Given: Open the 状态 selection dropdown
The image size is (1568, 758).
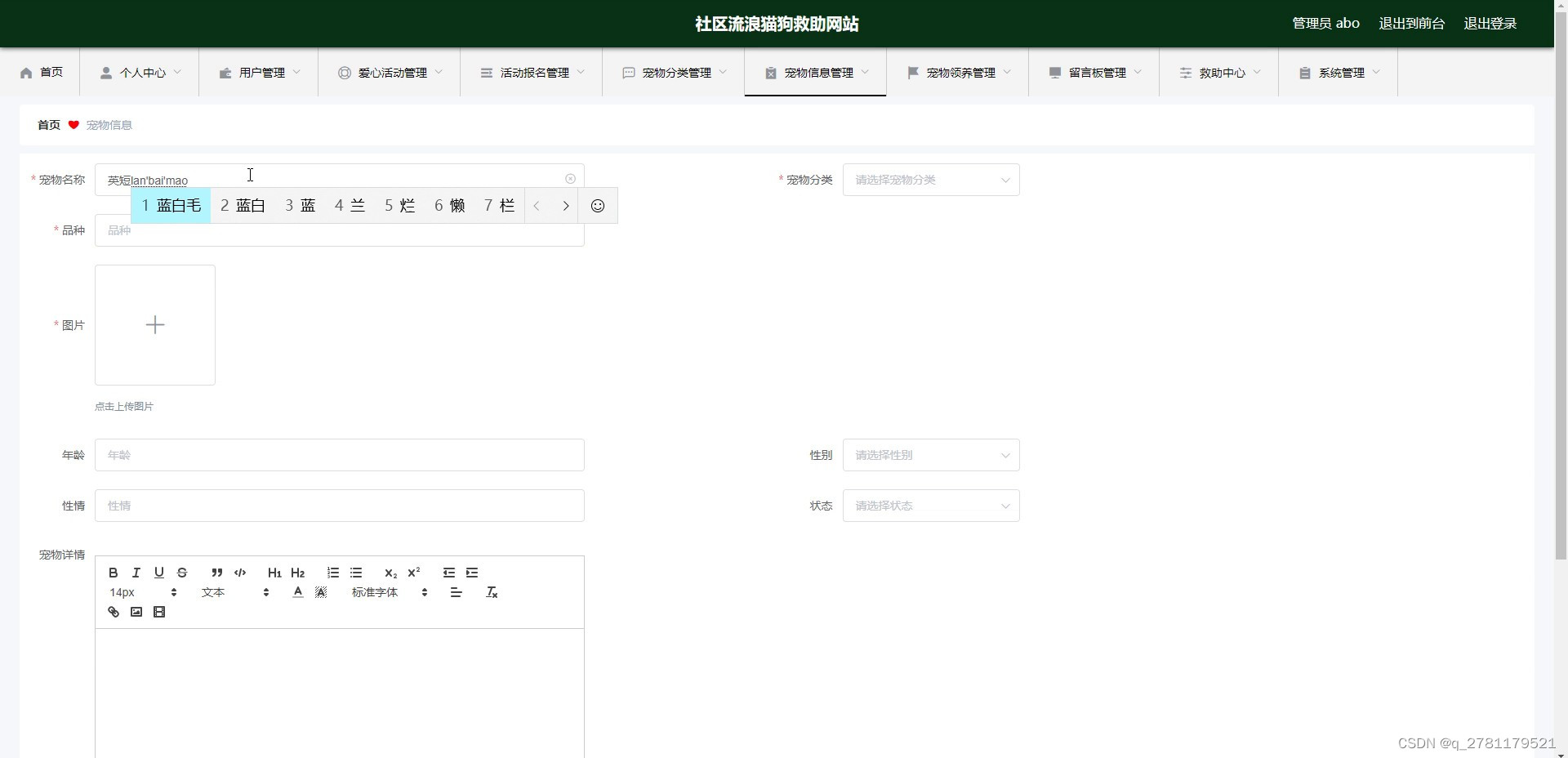Looking at the screenshot, I should tap(931, 506).
